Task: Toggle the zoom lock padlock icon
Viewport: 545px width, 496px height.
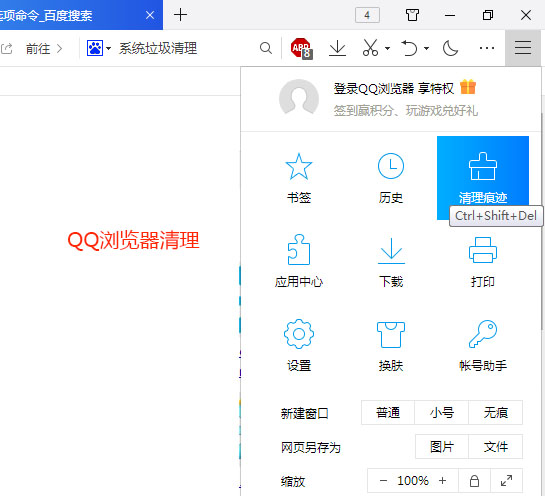Action: point(474,481)
